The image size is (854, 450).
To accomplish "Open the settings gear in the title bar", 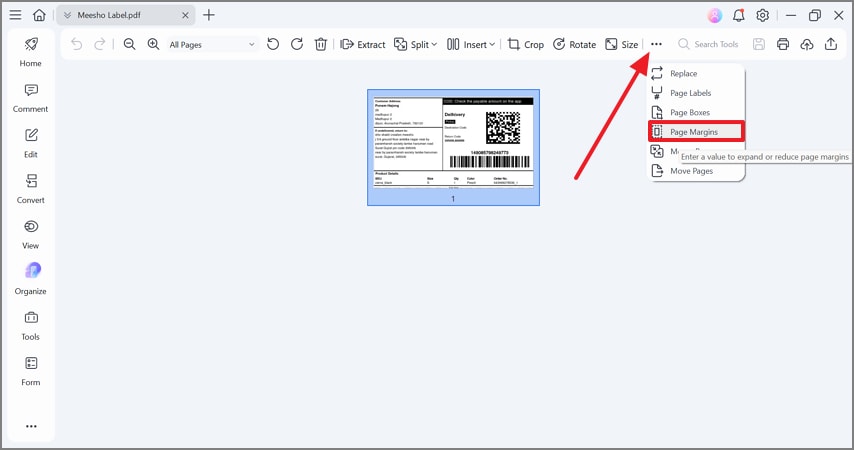I will (762, 15).
